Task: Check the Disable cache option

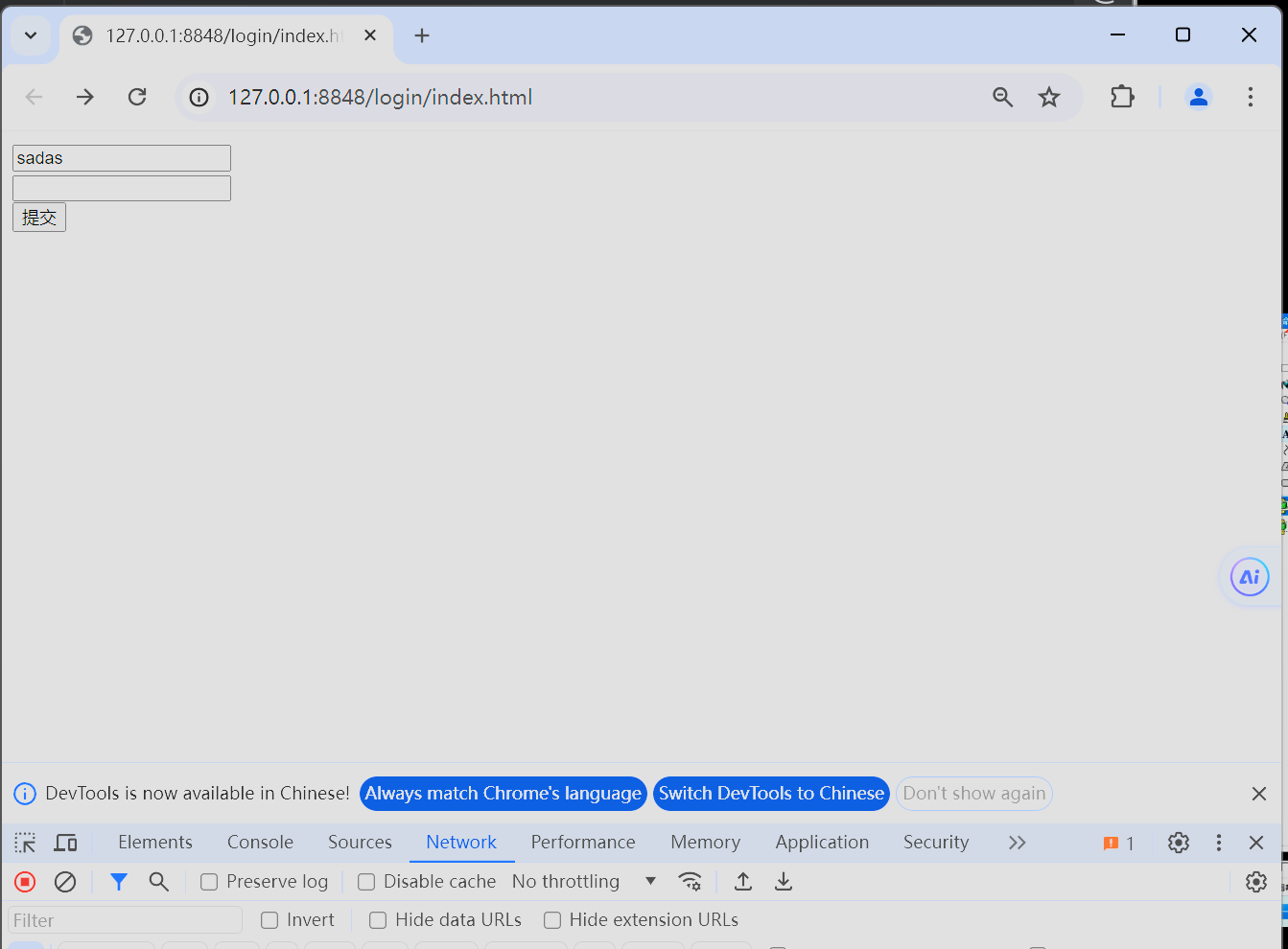Action: tap(366, 882)
